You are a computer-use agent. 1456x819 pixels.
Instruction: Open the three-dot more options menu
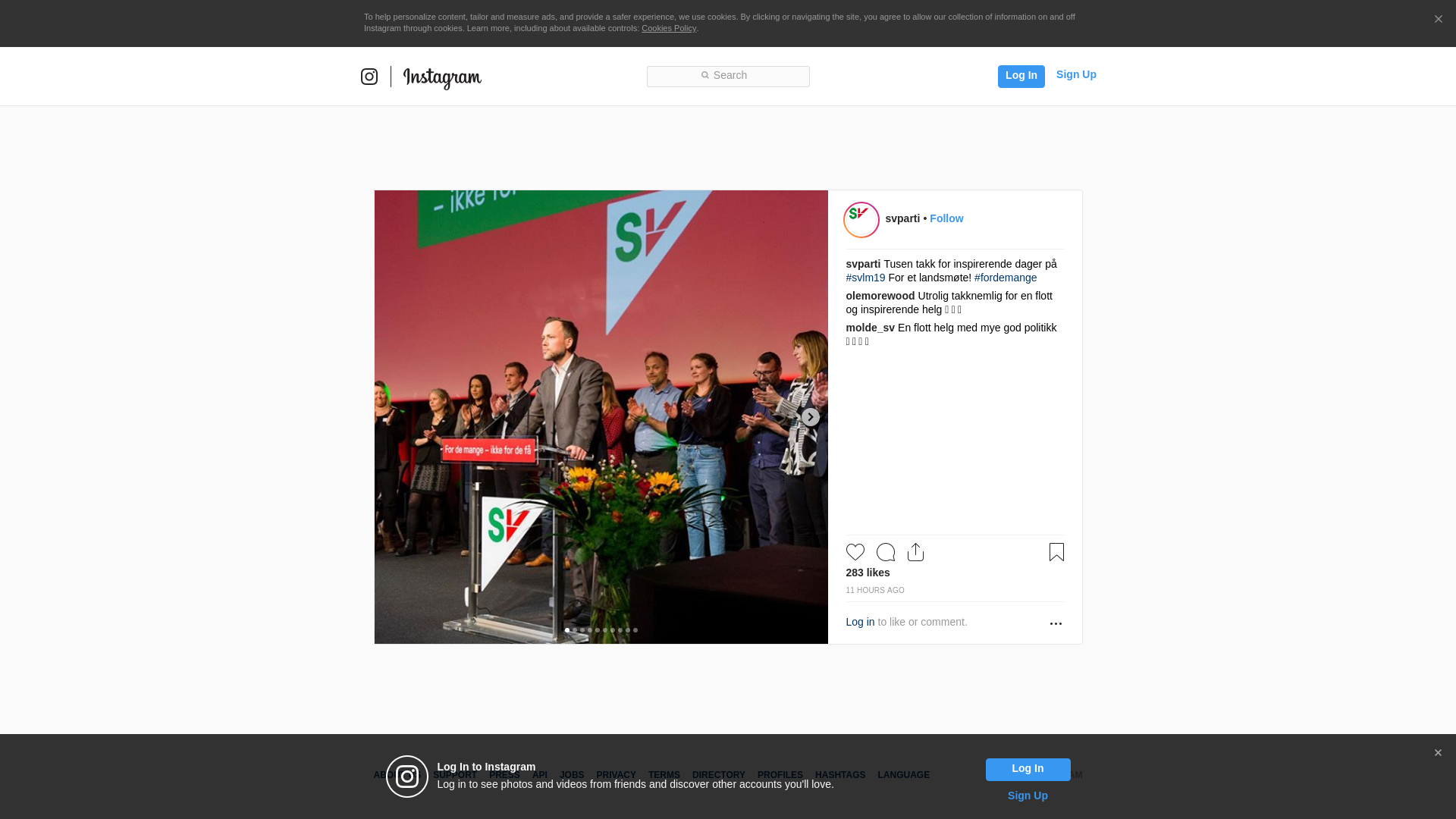click(x=1056, y=623)
